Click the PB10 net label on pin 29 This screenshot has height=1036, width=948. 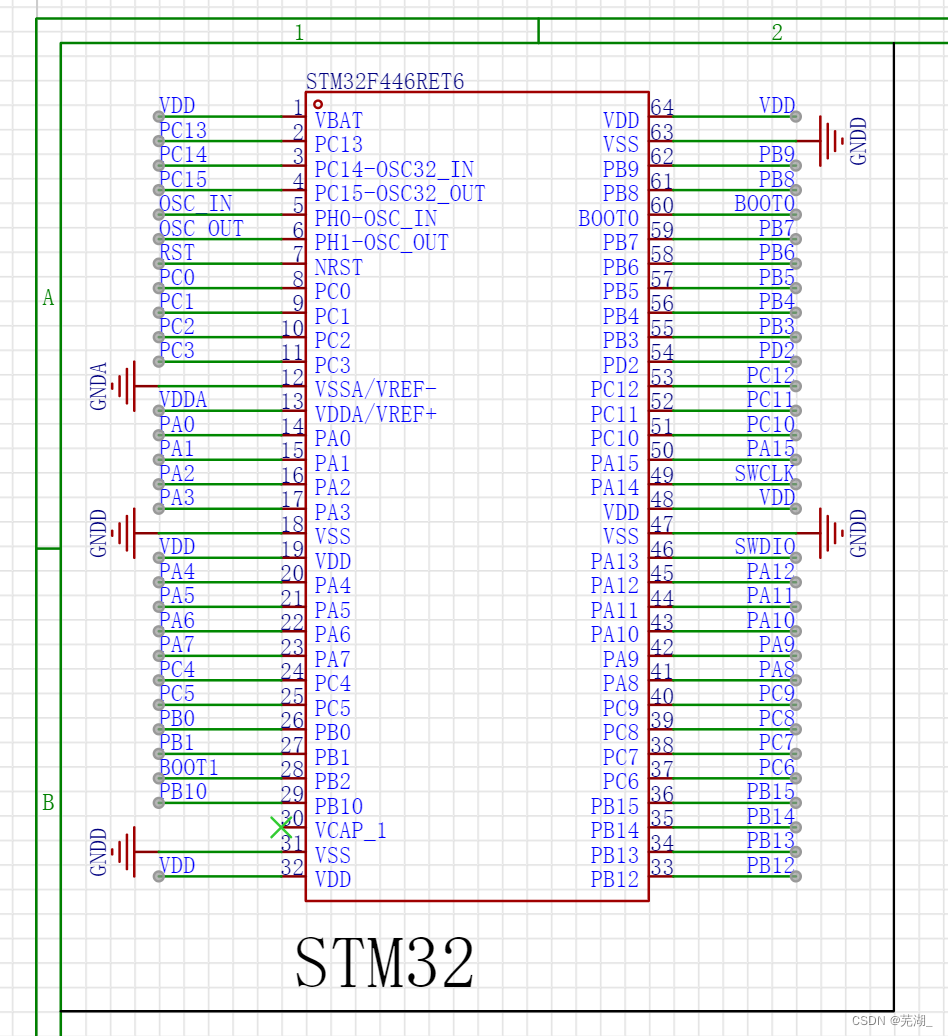pos(183,791)
